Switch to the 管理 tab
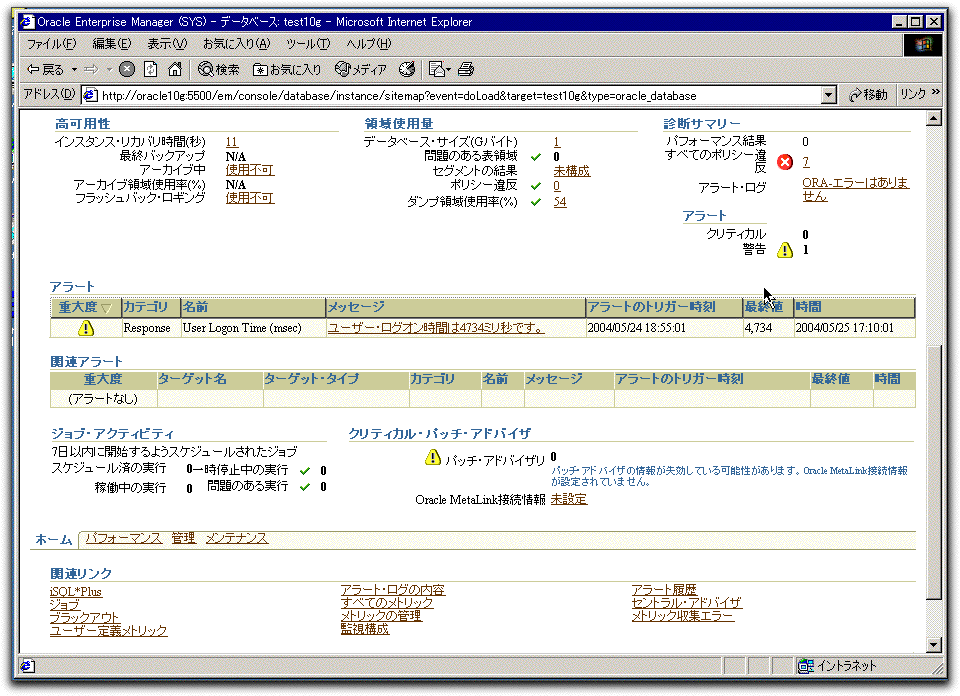Screen dimensions: 960x696 (184, 538)
